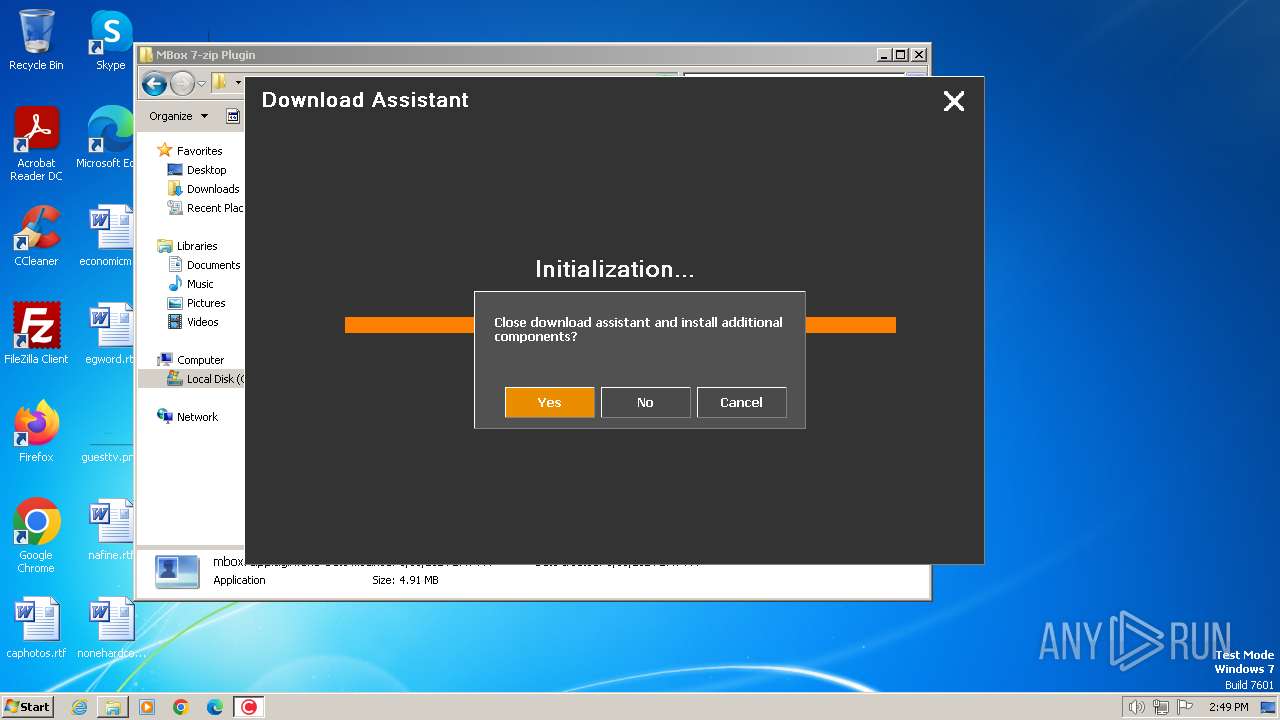
Task: Open the Pictures library
Action: (x=196, y=303)
